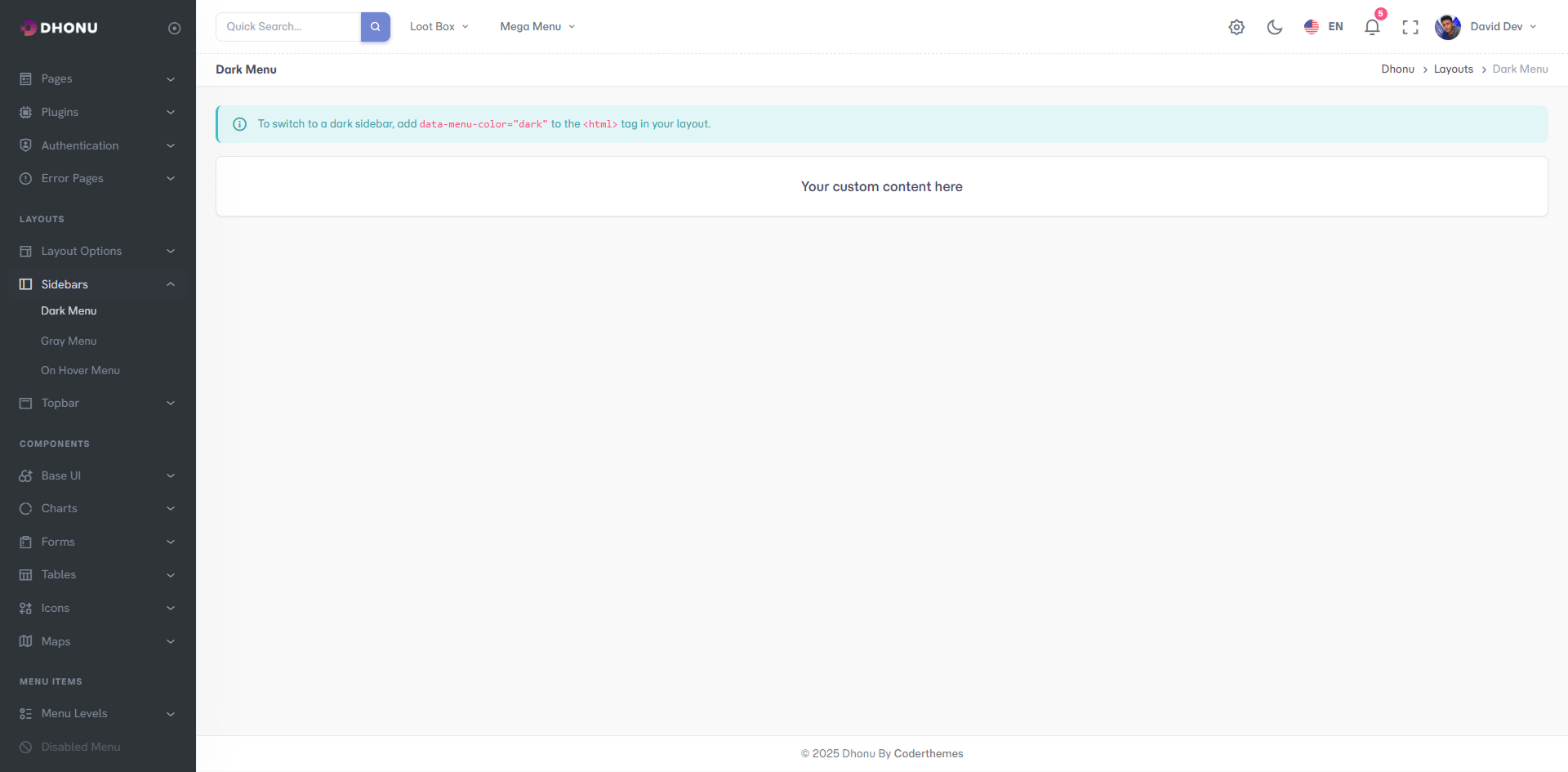Toggle sidebar size with the circle button
The height and width of the screenshot is (772, 1568).
[x=174, y=28]
